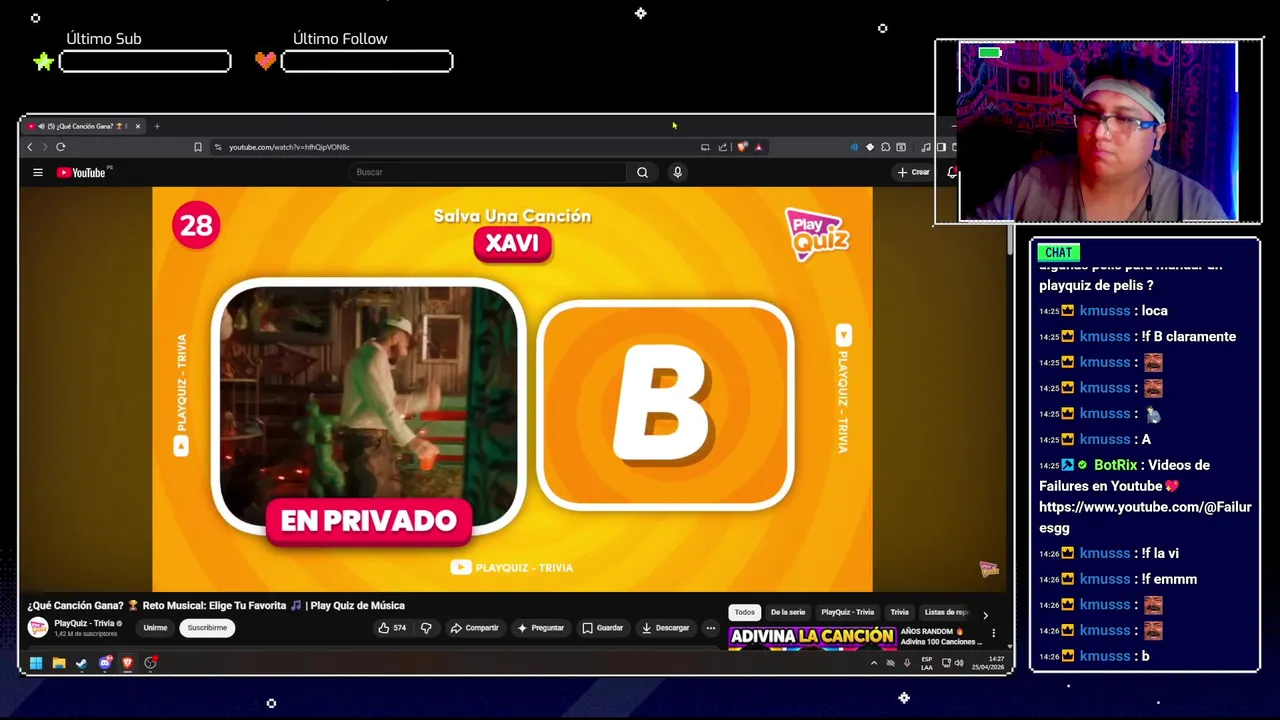The height and width of the screenshot is (720, 1280).
Task: Open Adivina La Canción recommended video thumbnail
Action: point(812,637)
